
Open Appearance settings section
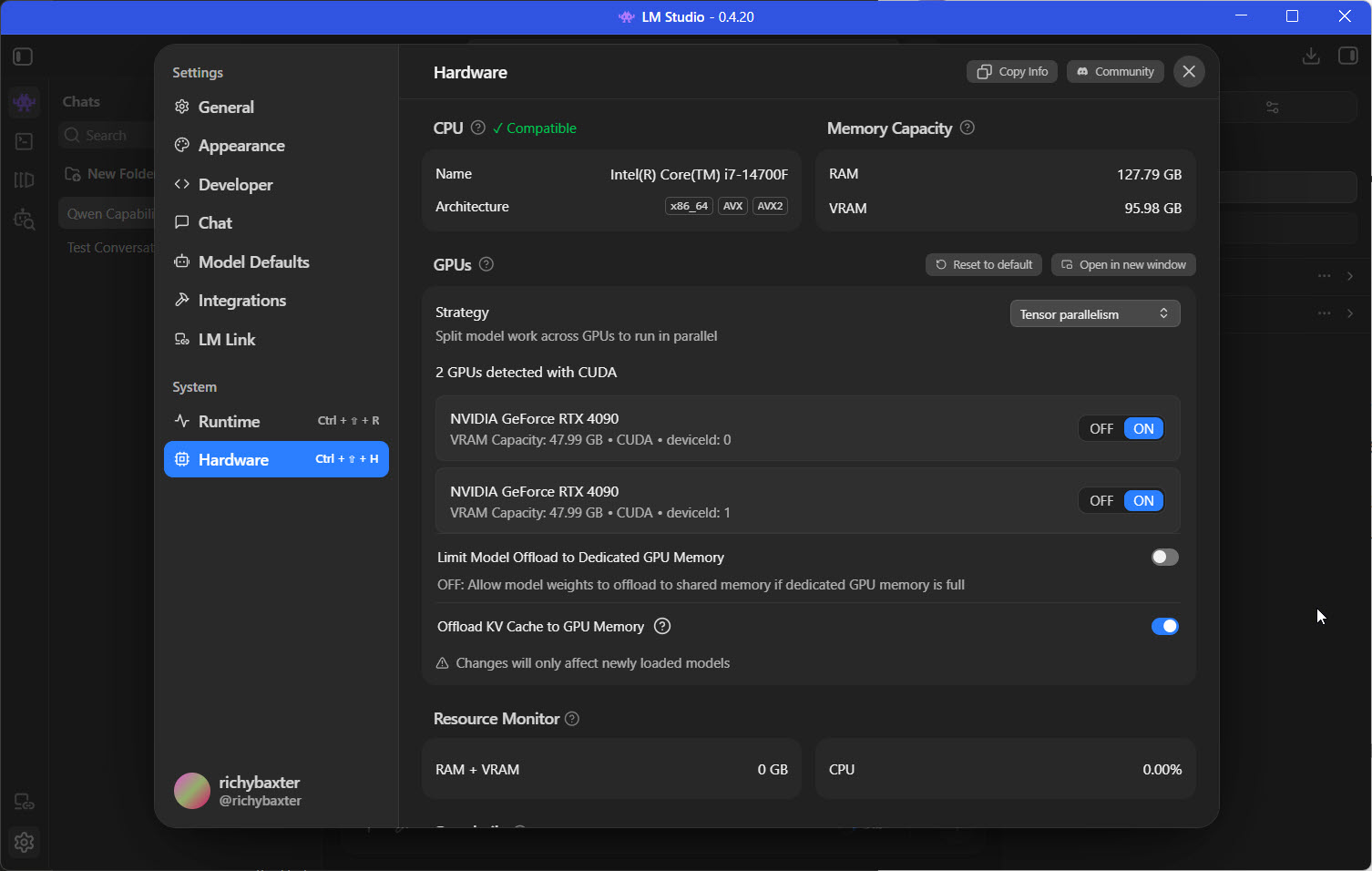tap(276, 146)
